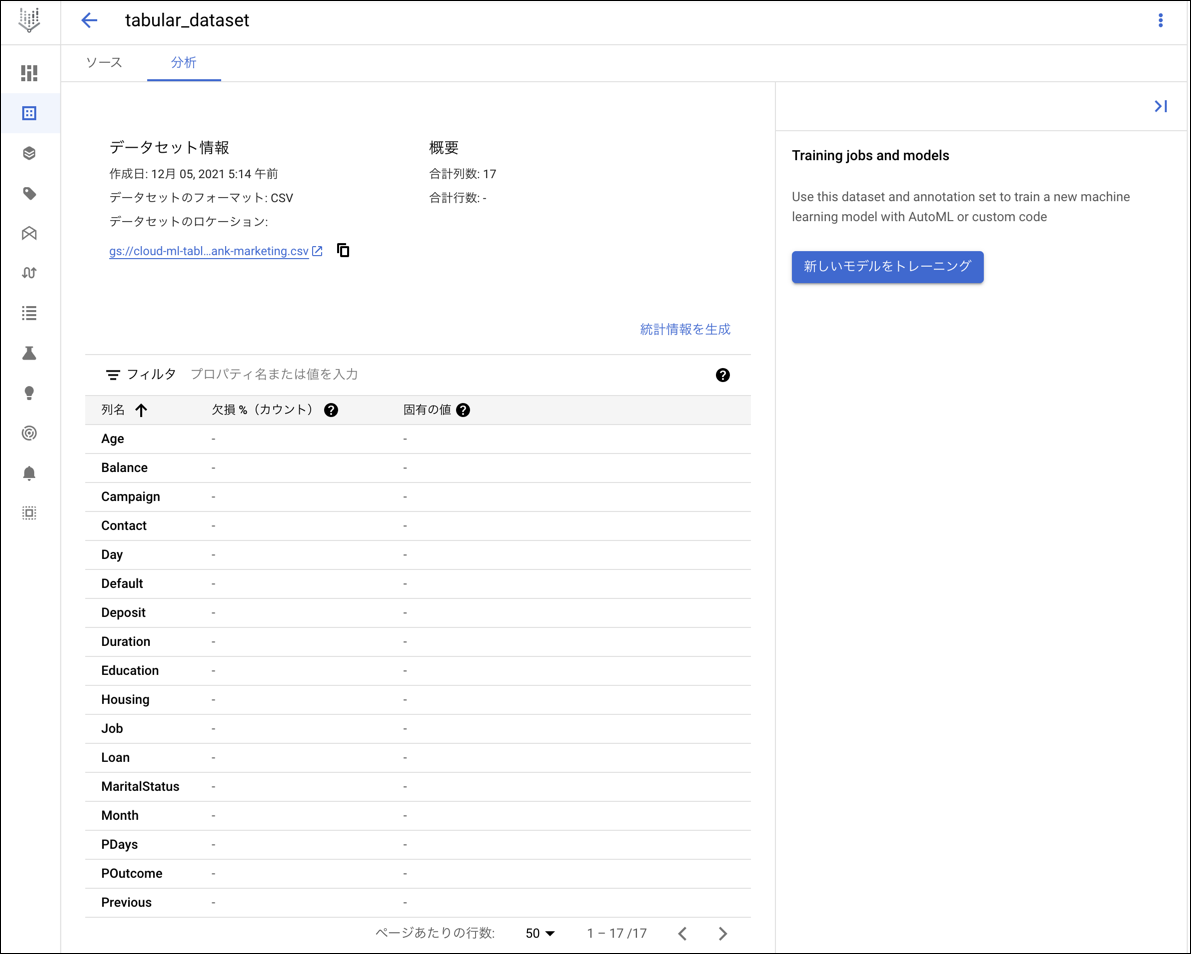The height and width of the screenshot is (954, 1191).
Task: Open the Labeling tasks tag icon
Action: 29,194
